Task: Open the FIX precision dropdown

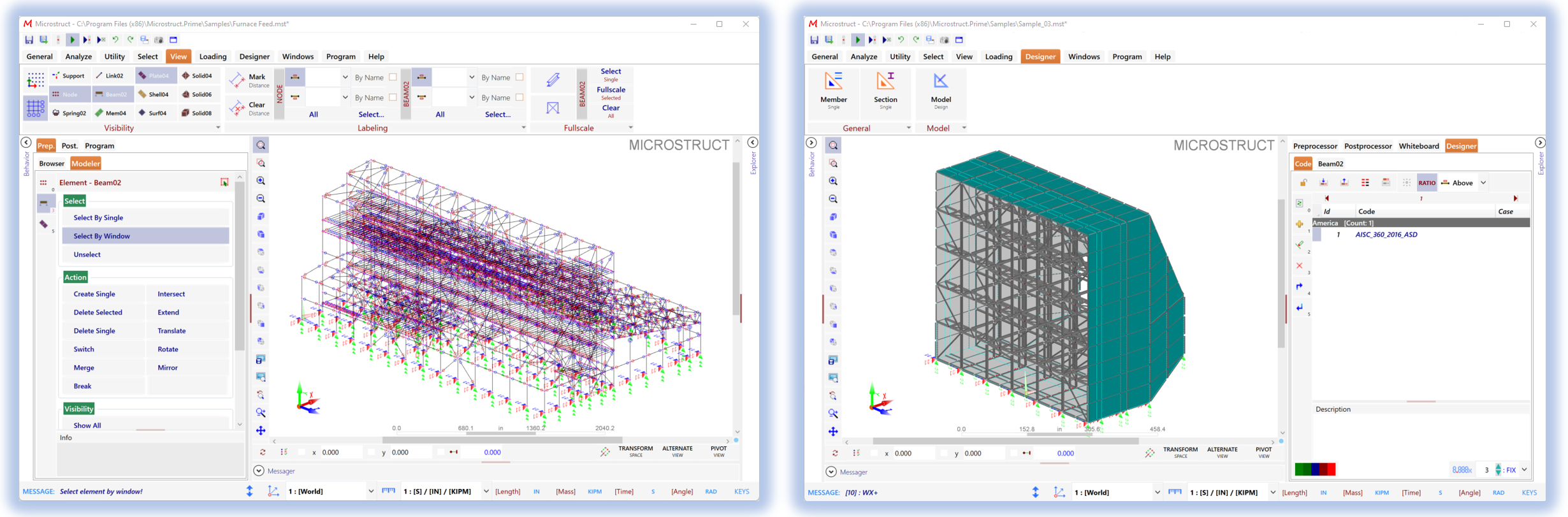Action: coord(1524,470)
